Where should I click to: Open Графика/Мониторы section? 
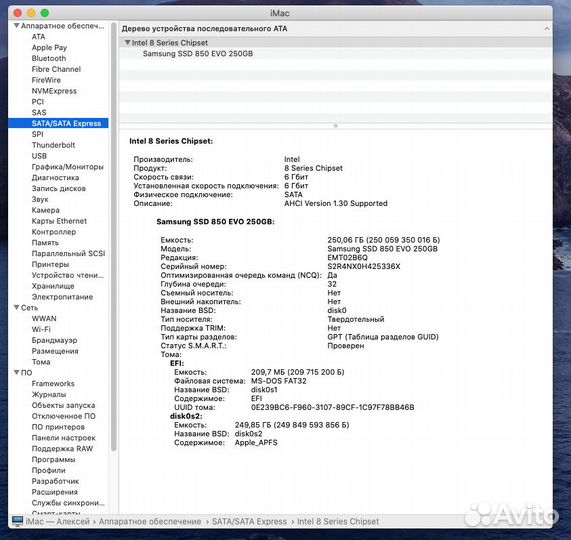click(67, 167)
